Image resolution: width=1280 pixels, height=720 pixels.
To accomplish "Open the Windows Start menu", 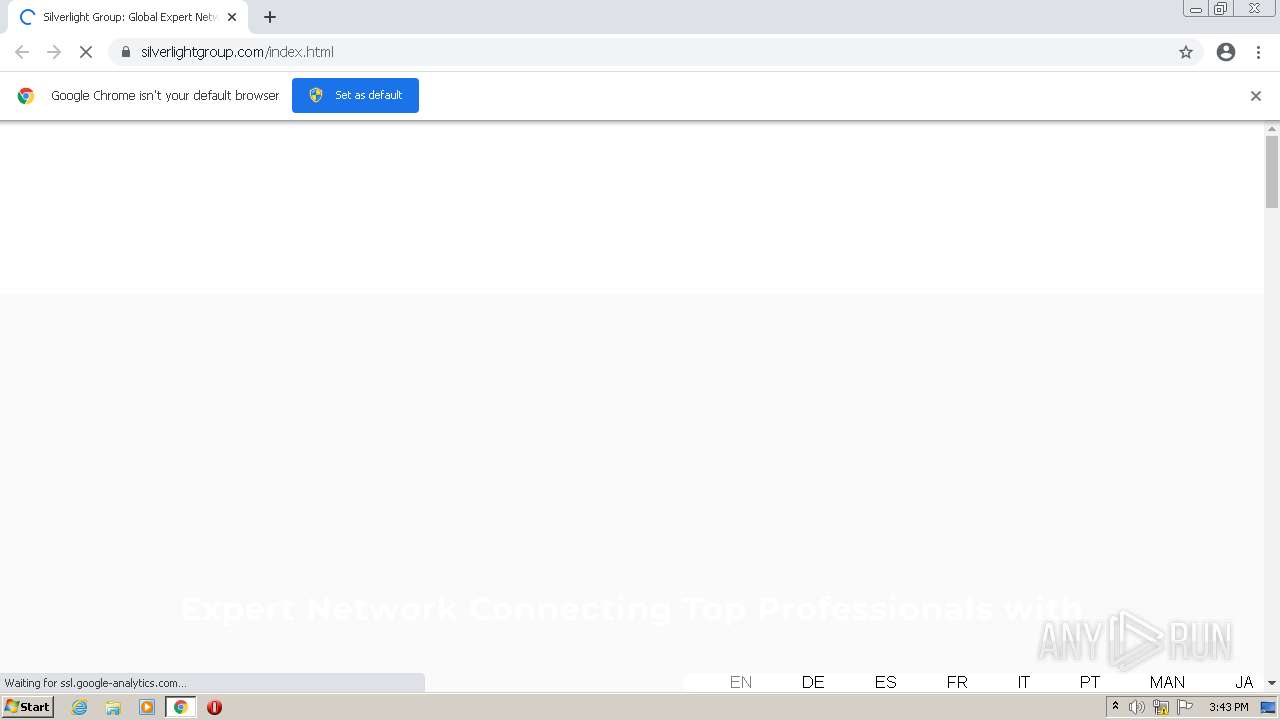I will pyautogui.click(x=28, y=707).
